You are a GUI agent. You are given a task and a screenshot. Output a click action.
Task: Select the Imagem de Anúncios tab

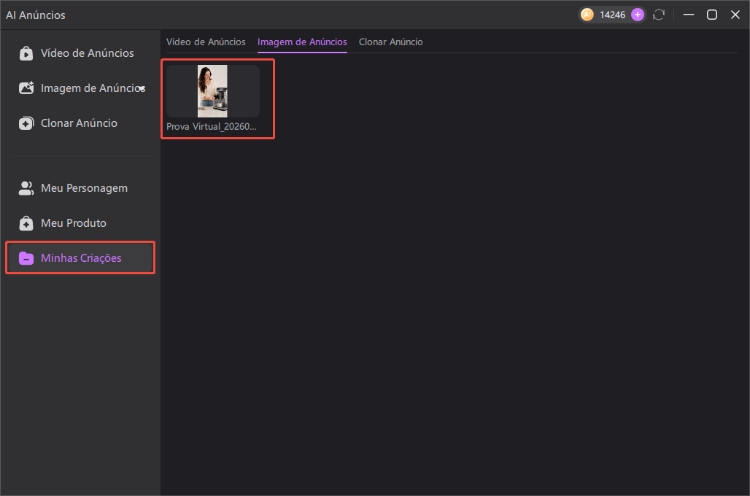coord(302,42)
